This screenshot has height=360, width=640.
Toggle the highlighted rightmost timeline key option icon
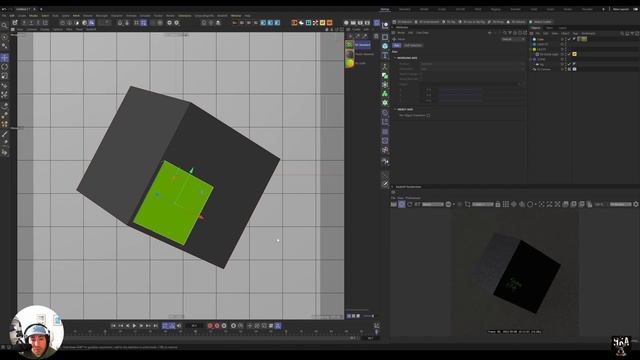tap(278, 326)
